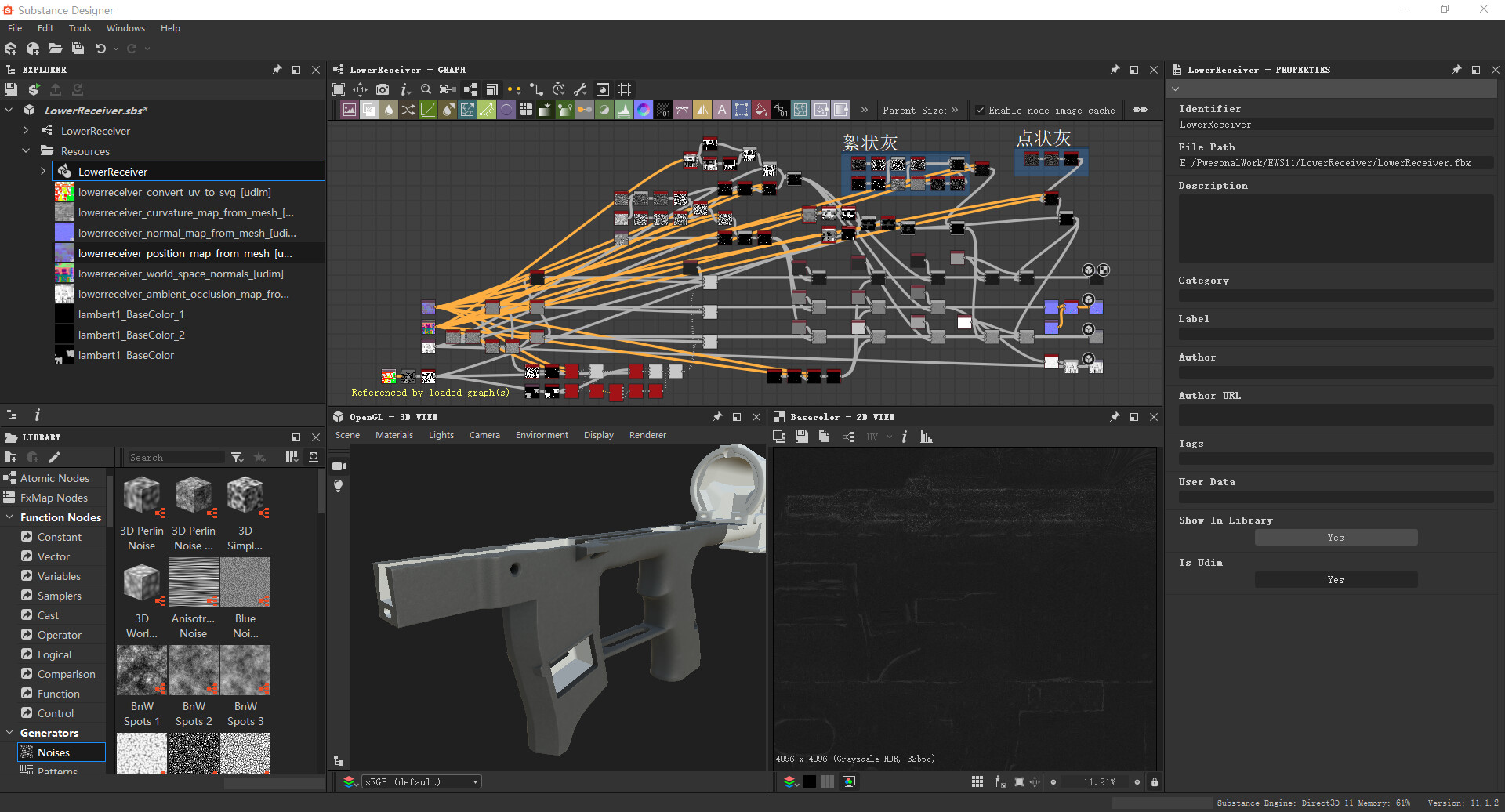Click the library filter button beside search
Screen dimensions: 1505x812
pyautogui.click(x=237, y=457)
